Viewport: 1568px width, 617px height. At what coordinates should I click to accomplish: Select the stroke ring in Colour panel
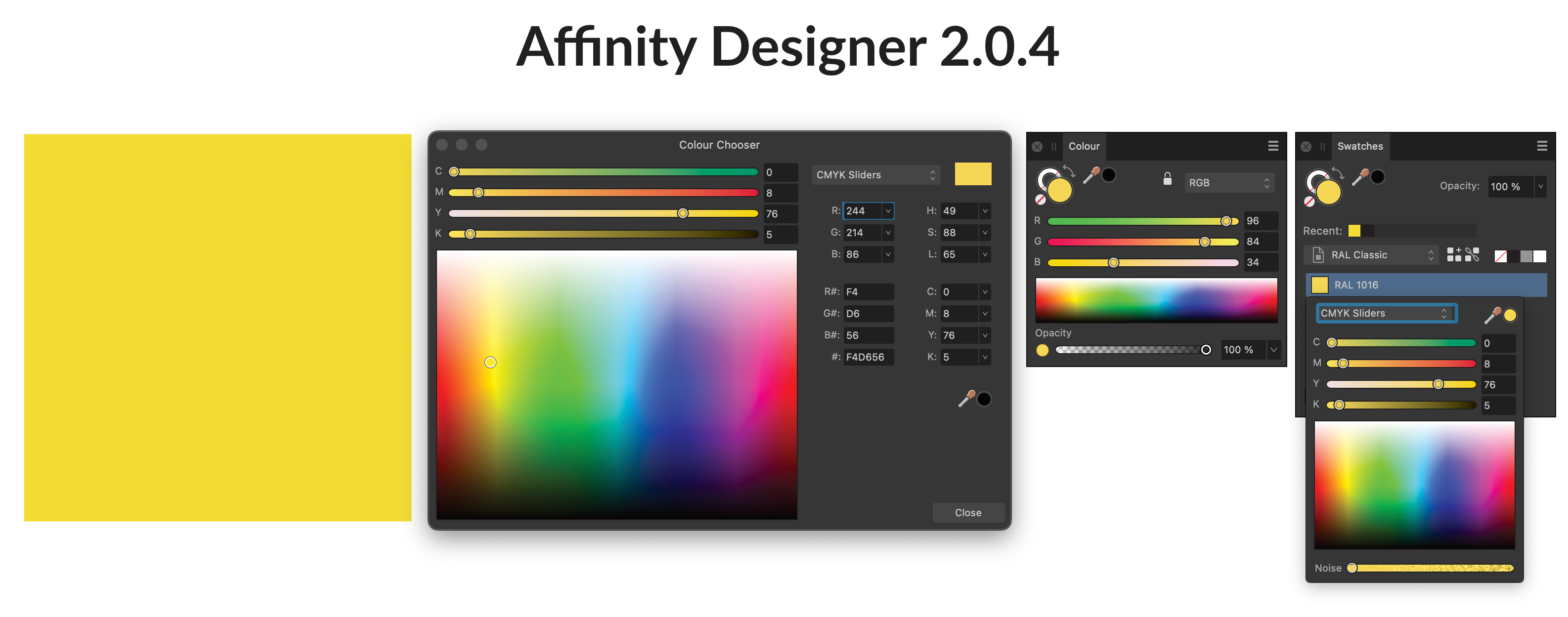1045,176
